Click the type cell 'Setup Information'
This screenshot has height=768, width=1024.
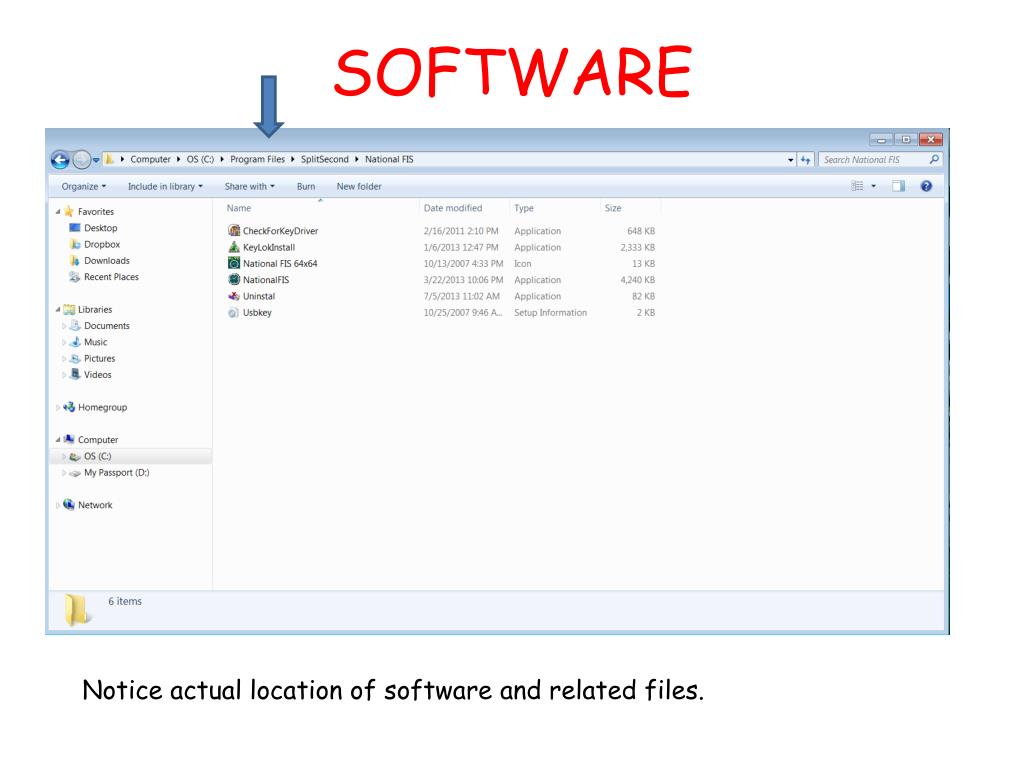(x=550, y=313)
